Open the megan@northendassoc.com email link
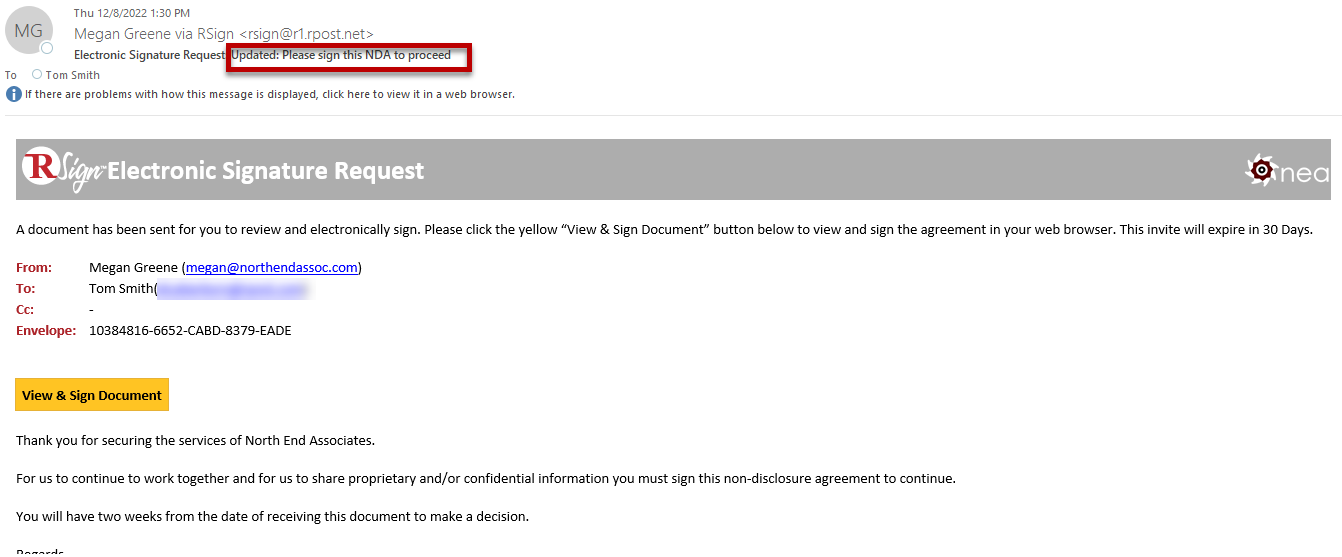The image size is (1342, 557). point(271,268)
